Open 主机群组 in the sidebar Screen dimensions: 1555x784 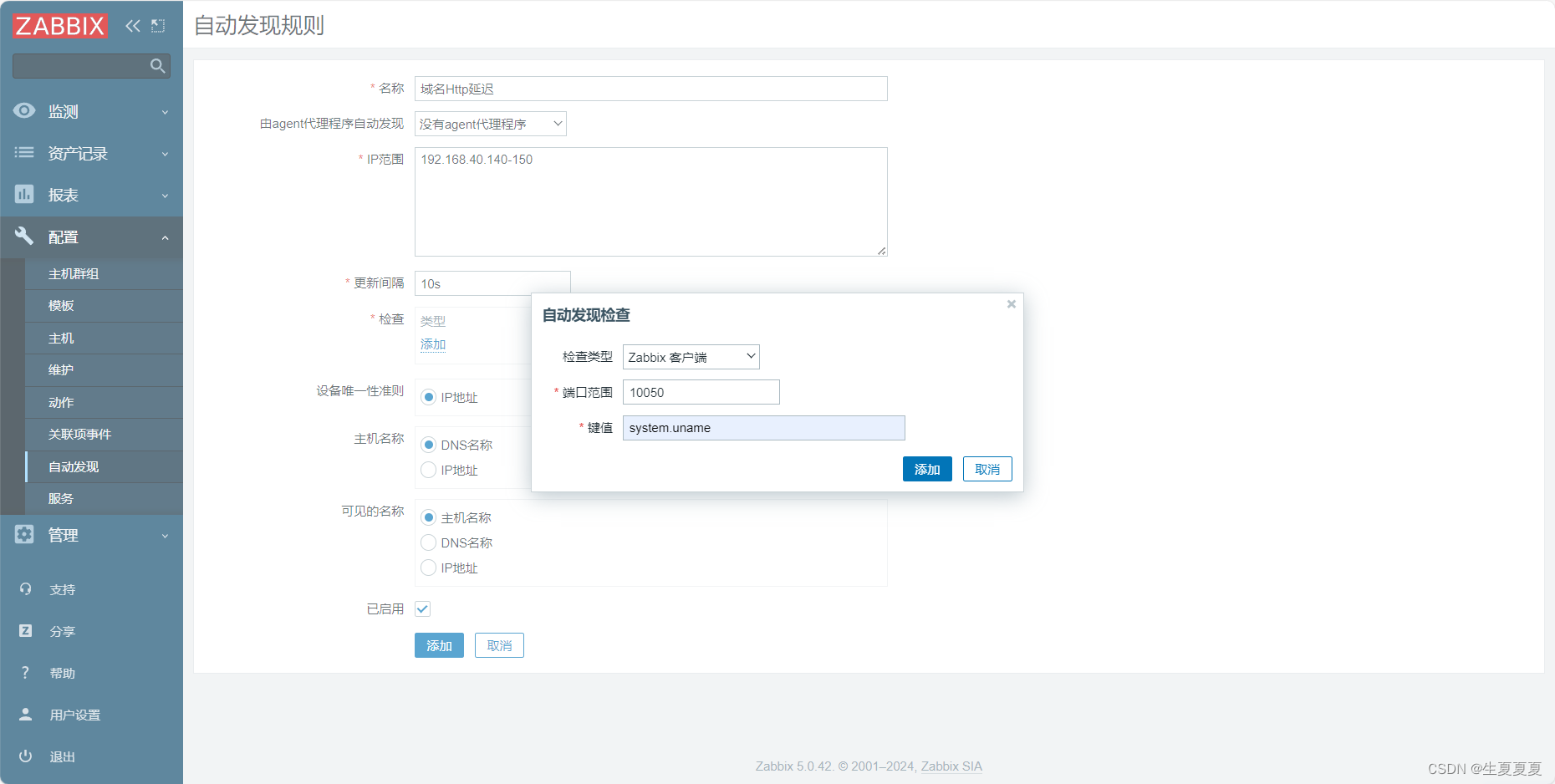[104, 274]
